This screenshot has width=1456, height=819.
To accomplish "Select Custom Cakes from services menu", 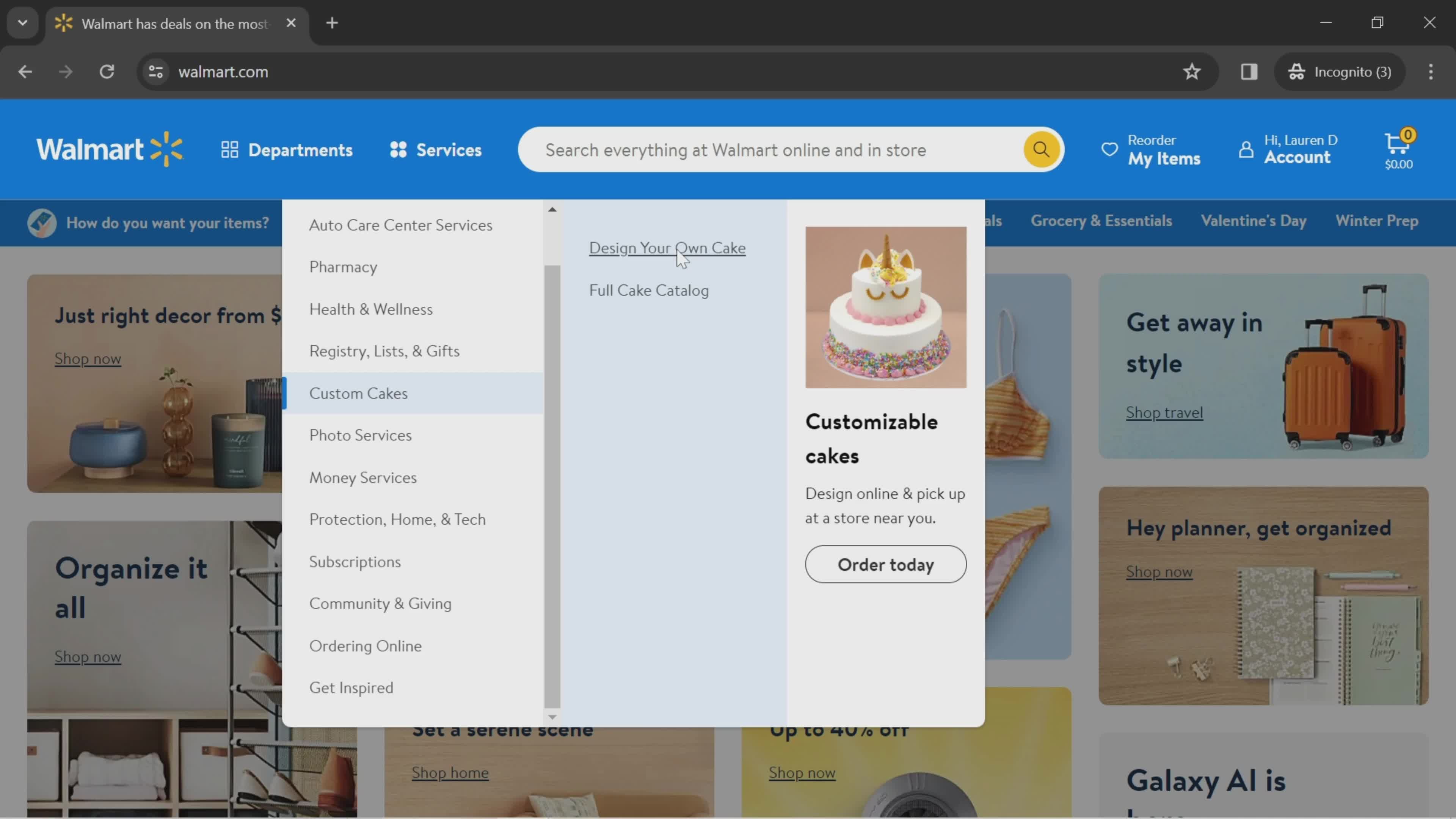I will coord(358,392).
